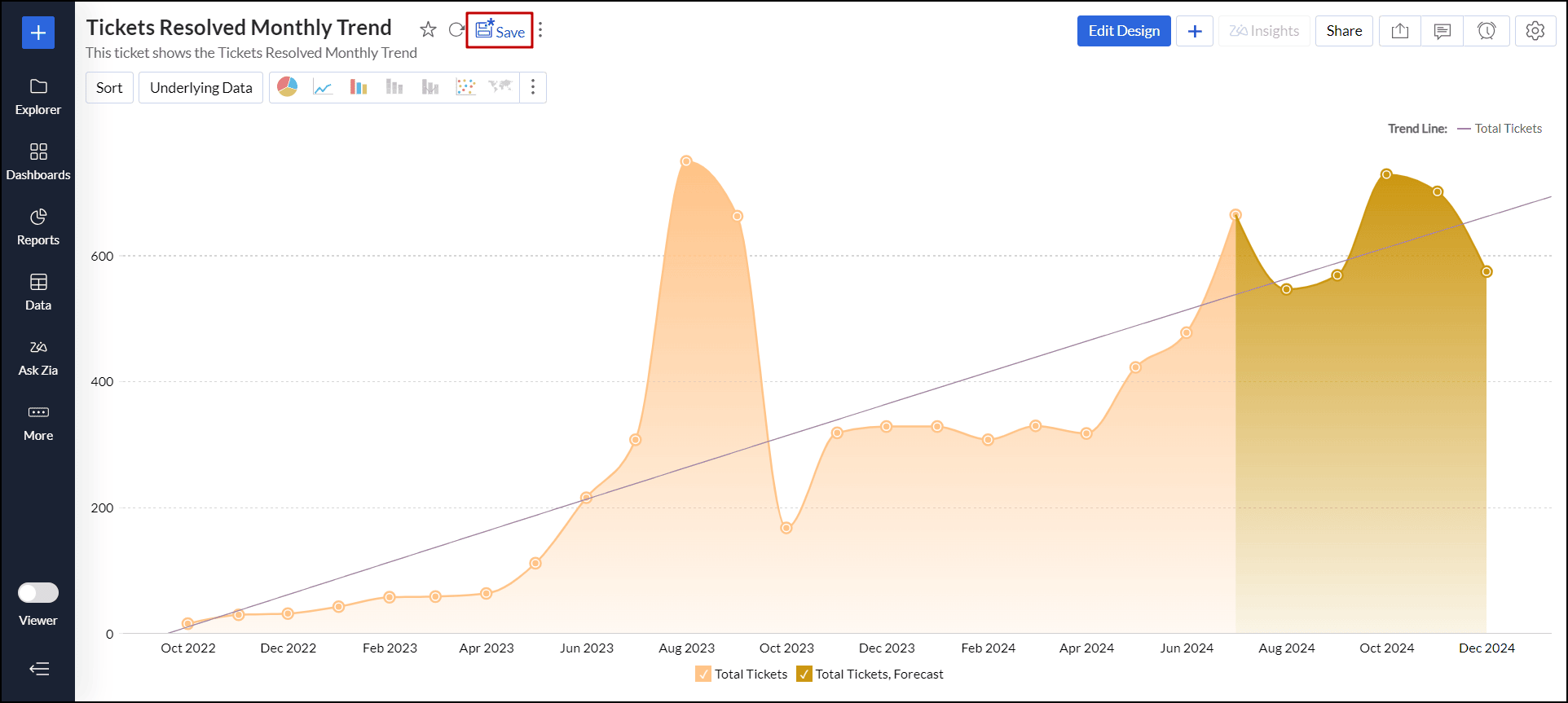1568x703 pixels.
Task: Toggle the Viewer mode switch
Action: click(38, 592)
